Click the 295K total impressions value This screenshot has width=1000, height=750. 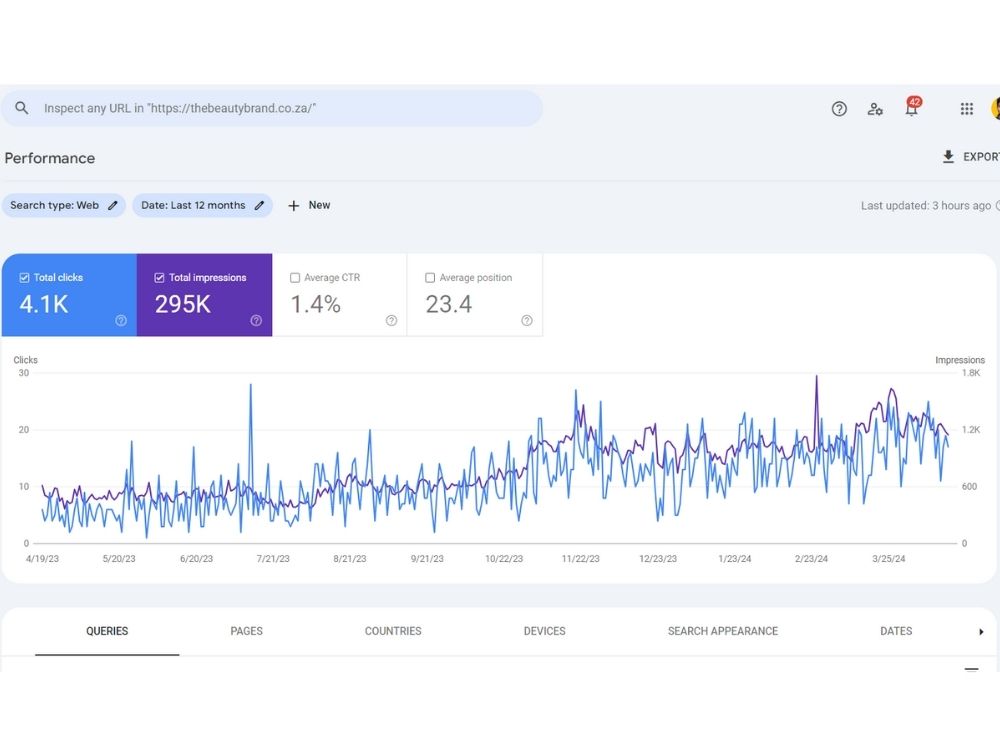182,304
